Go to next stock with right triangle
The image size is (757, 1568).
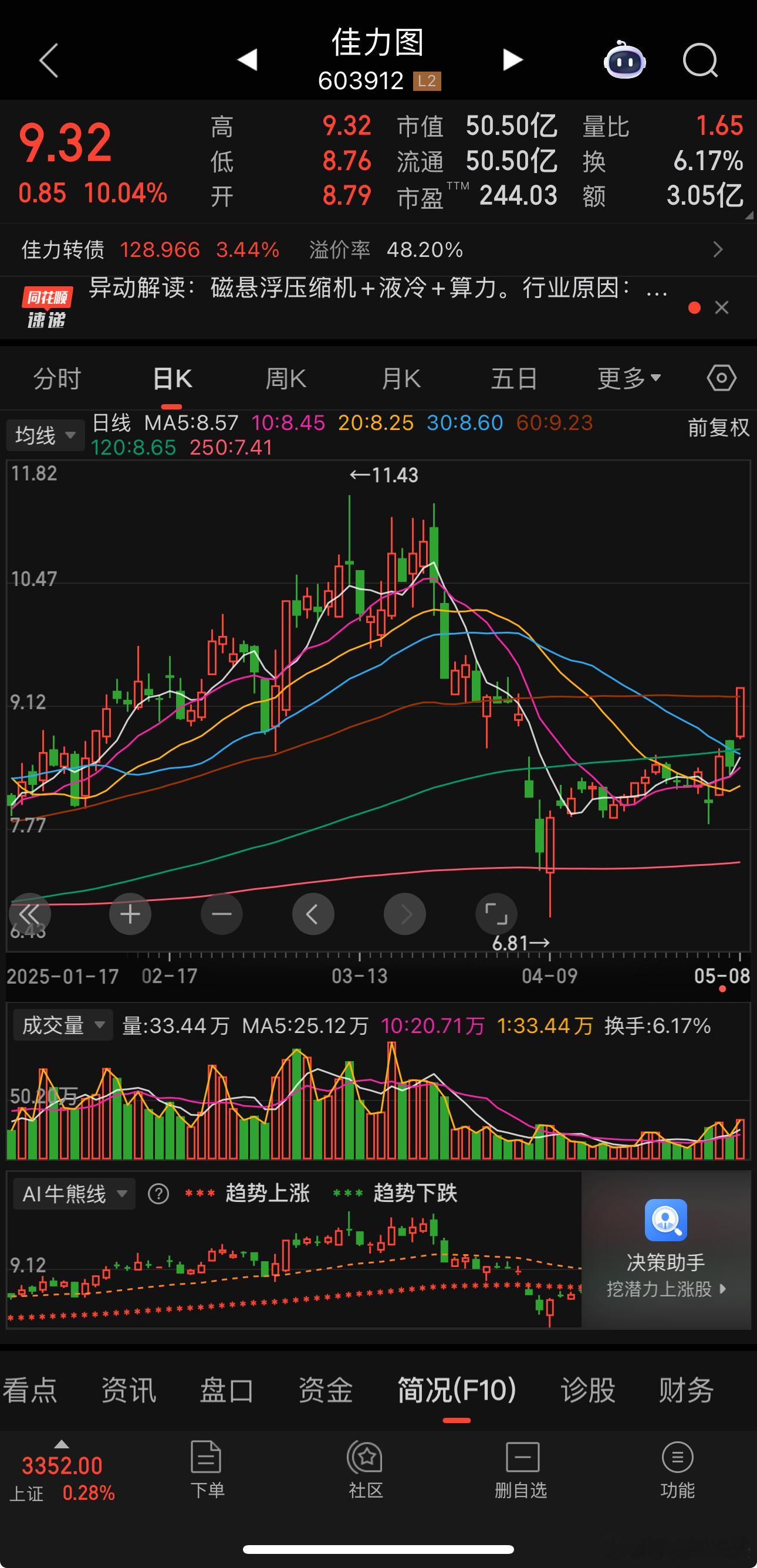click(x=513, y=60)
